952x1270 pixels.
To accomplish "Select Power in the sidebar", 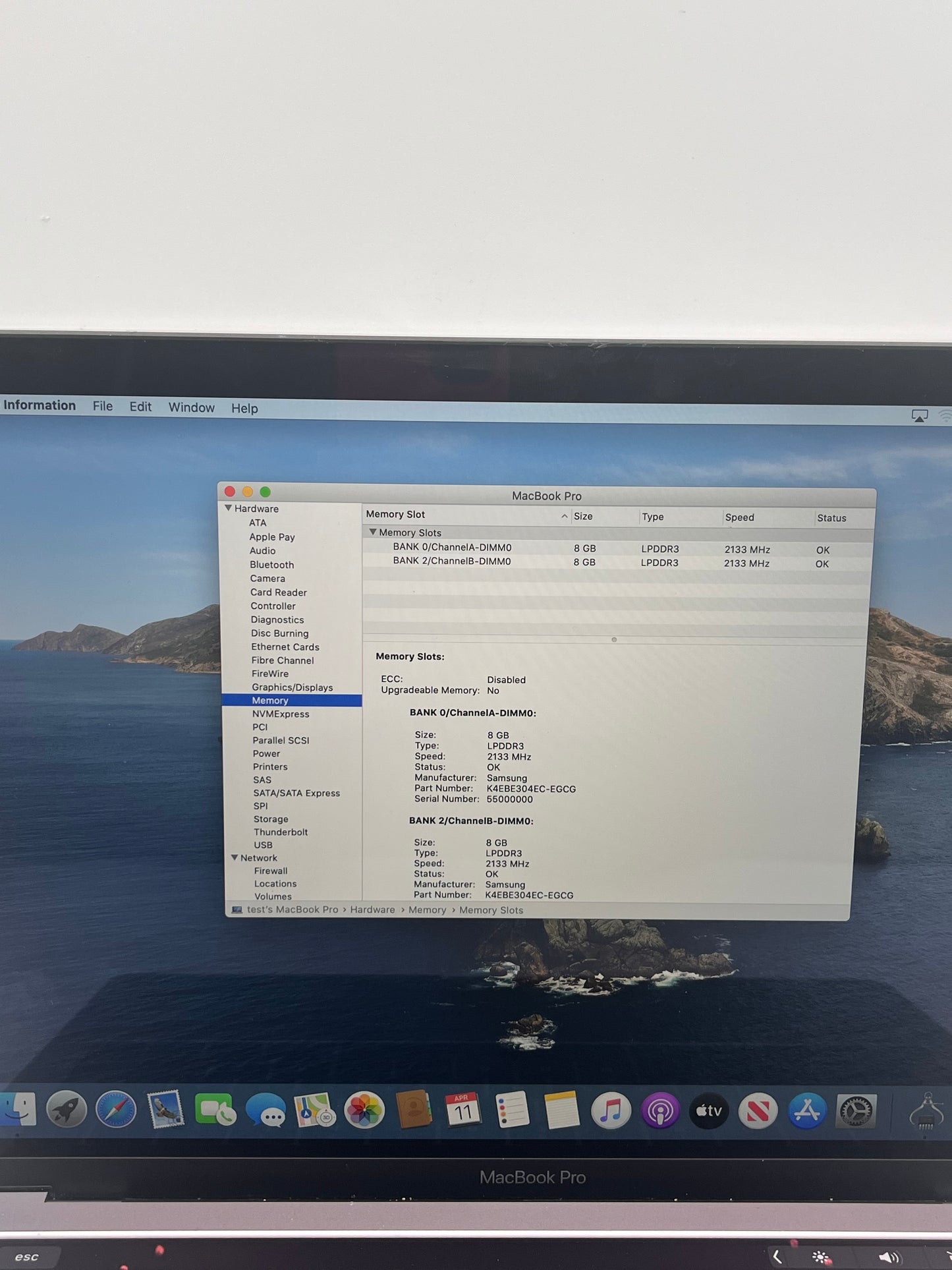I will (x=267, y=753).
